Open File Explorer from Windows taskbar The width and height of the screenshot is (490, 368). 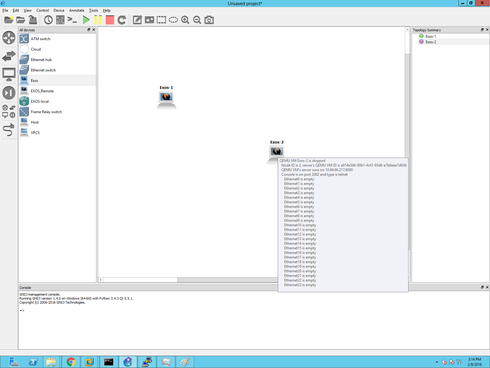51,362
